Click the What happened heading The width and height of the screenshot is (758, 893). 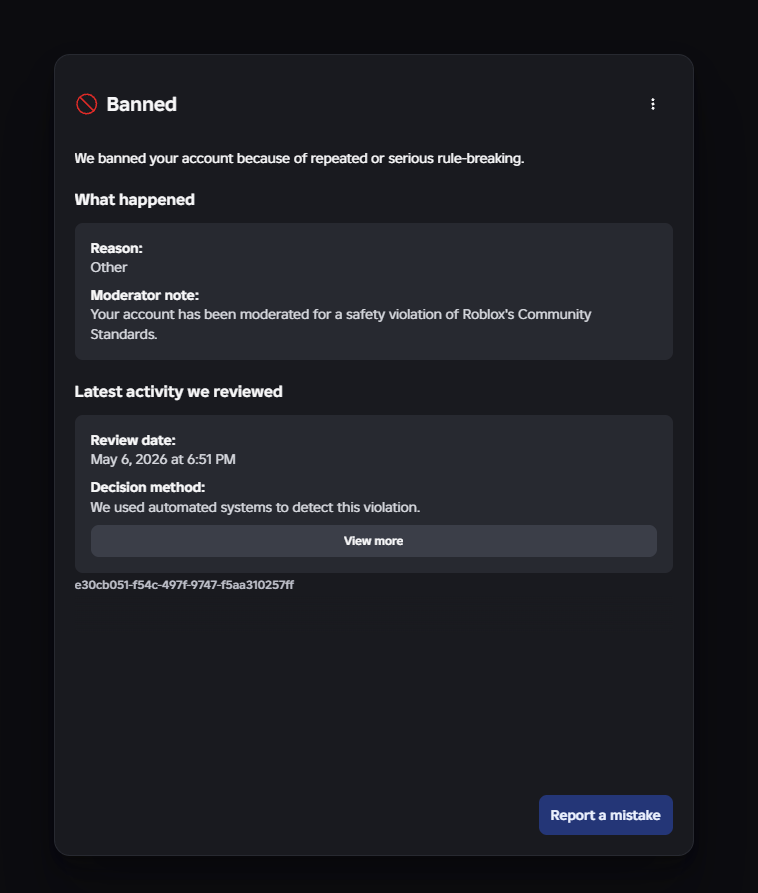pos(134,199)
